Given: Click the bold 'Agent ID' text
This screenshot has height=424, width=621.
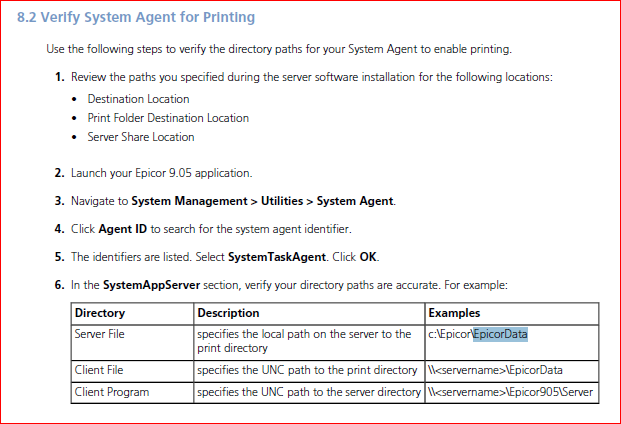Looking at the screenshot, I should coord(123,229).
